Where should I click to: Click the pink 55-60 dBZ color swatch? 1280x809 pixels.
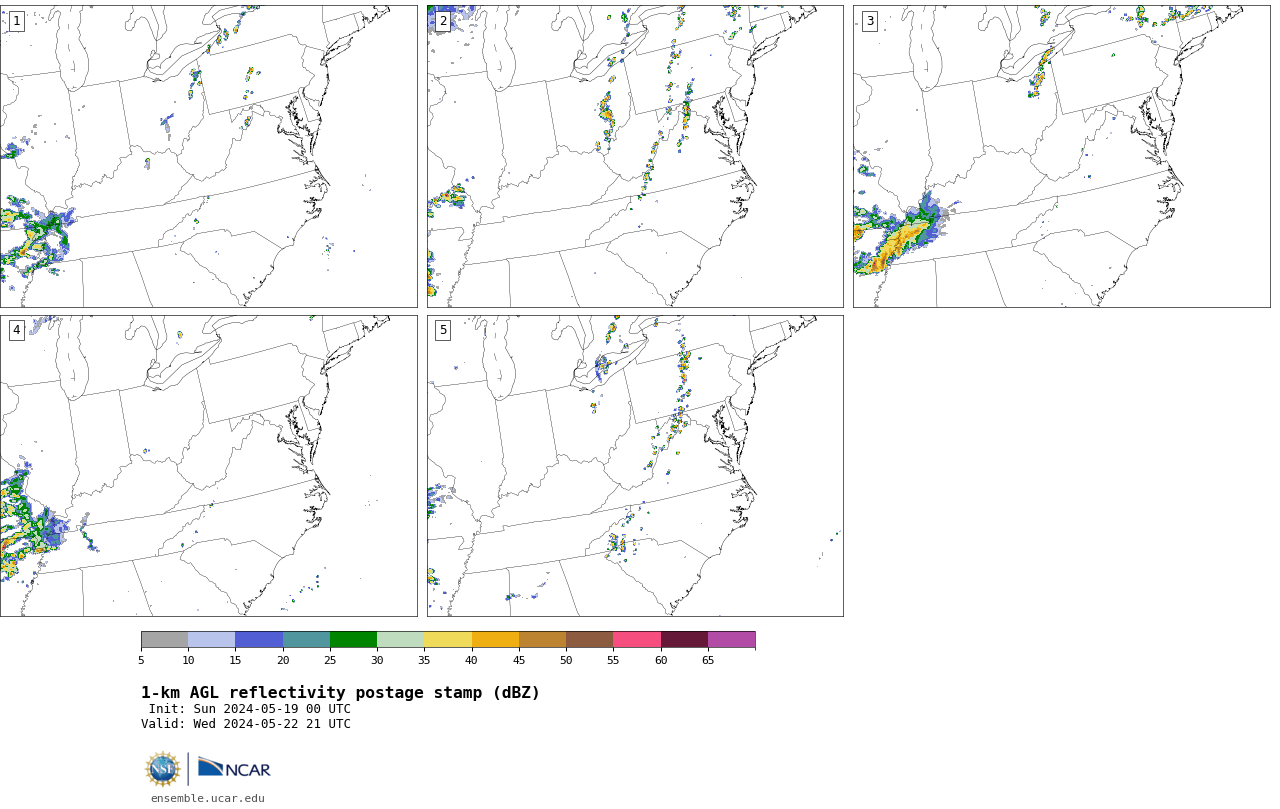pyautogui.click(x=637, y=640)
